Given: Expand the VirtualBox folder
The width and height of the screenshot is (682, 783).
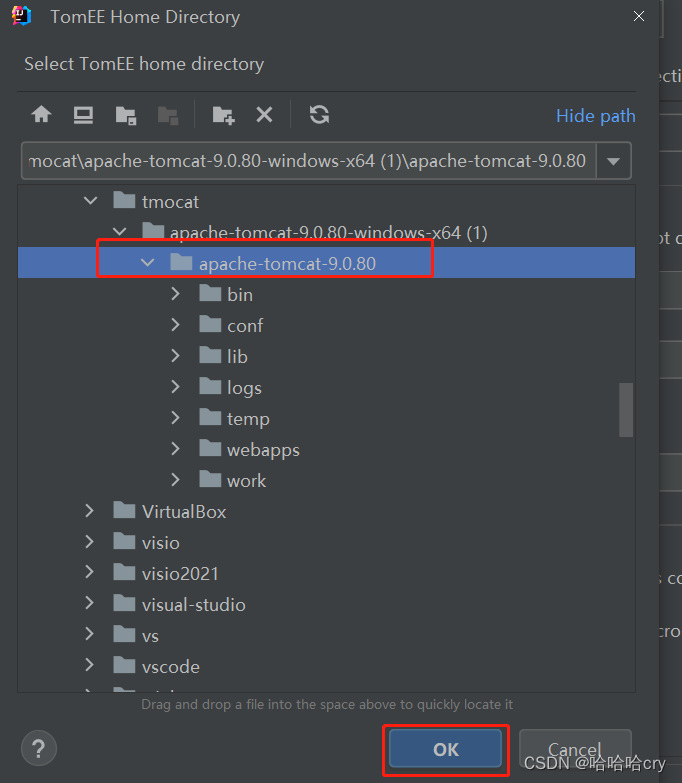Looking at the screenshot, I should (89, 510).
